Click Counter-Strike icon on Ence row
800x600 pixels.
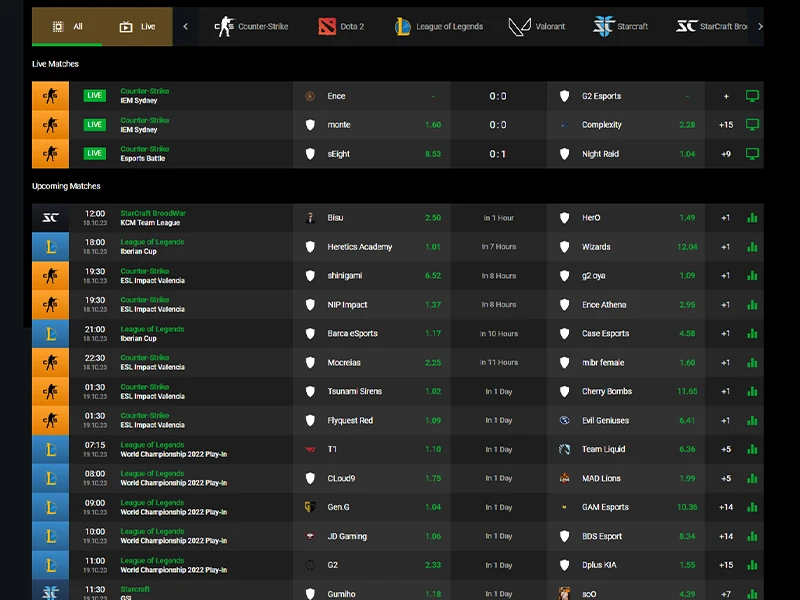tap(51, 96)
